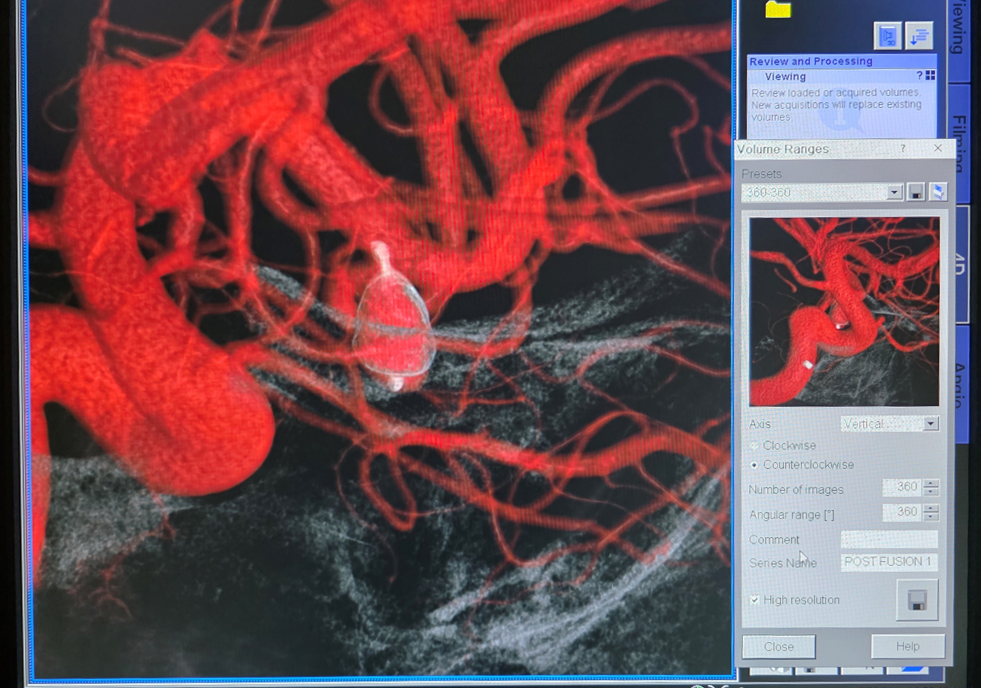Viewport: 981px width, 688px height.
Task: Click the grid layout icon in Viewing header
Action: 931,76
